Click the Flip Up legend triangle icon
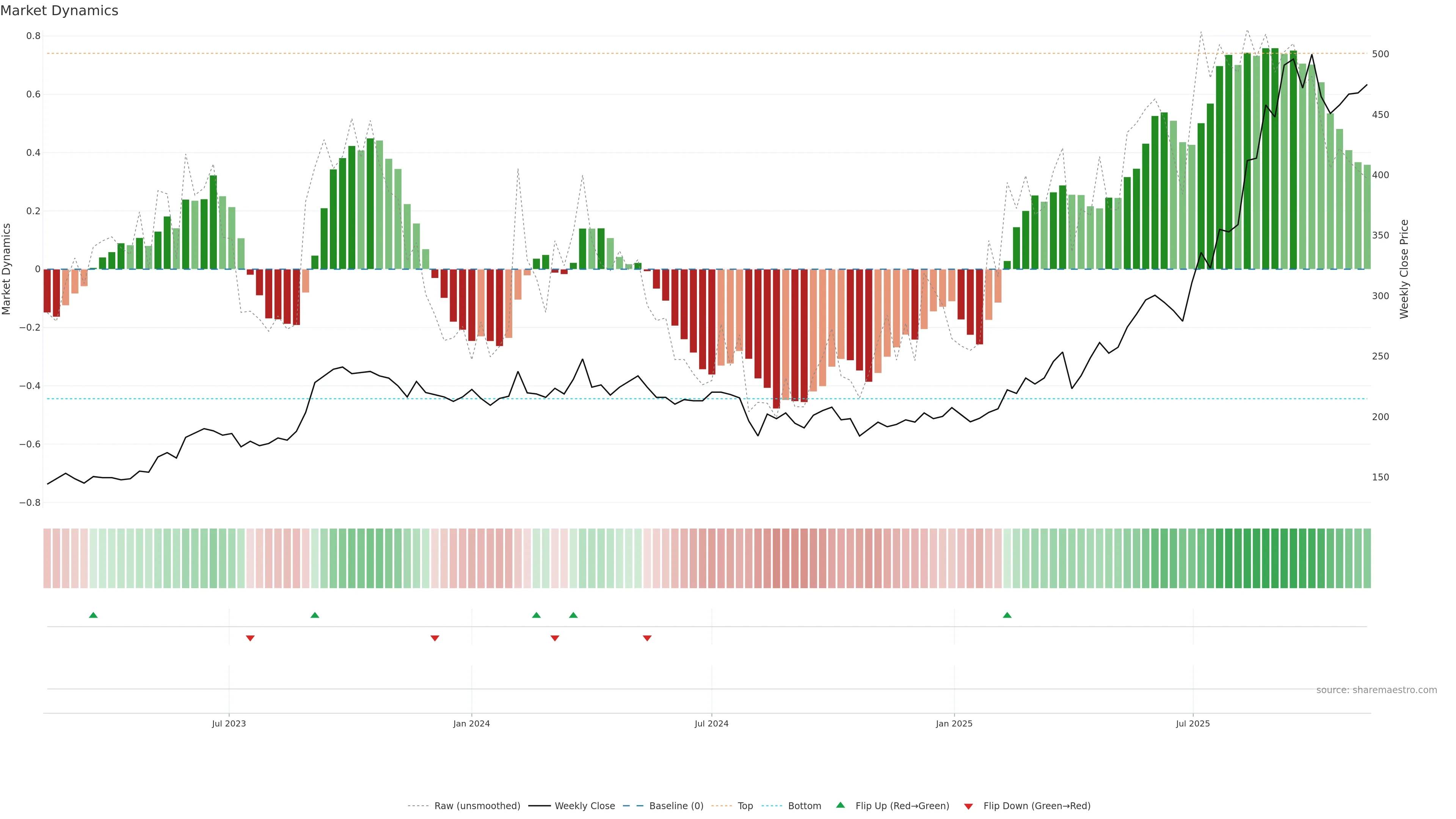This screenshot has height=819, width=1456. coord(841,805)
